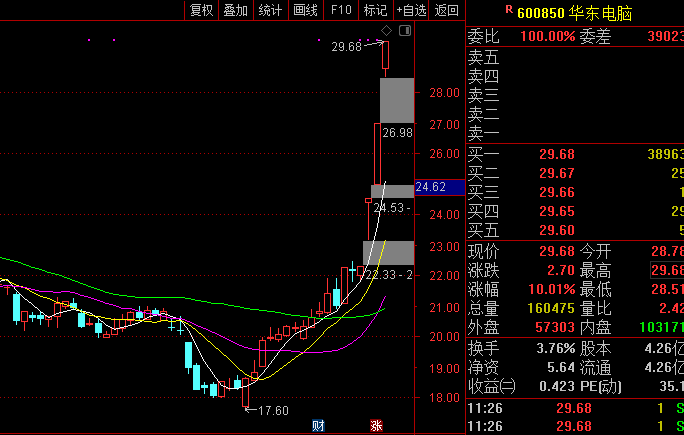684x435 pixels.
Task: Click the 流通 label
Action: pos(595,368)
